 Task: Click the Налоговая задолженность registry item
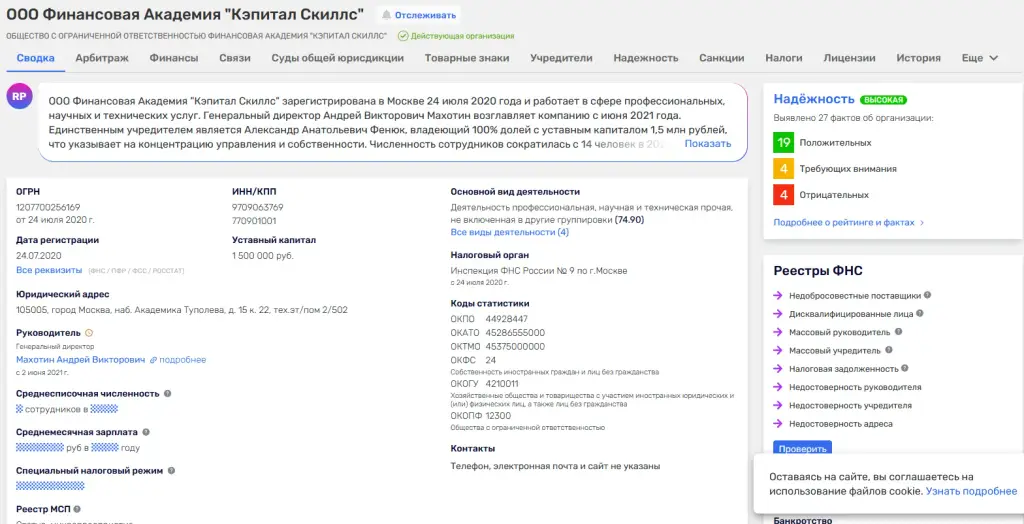coord(843,368)
